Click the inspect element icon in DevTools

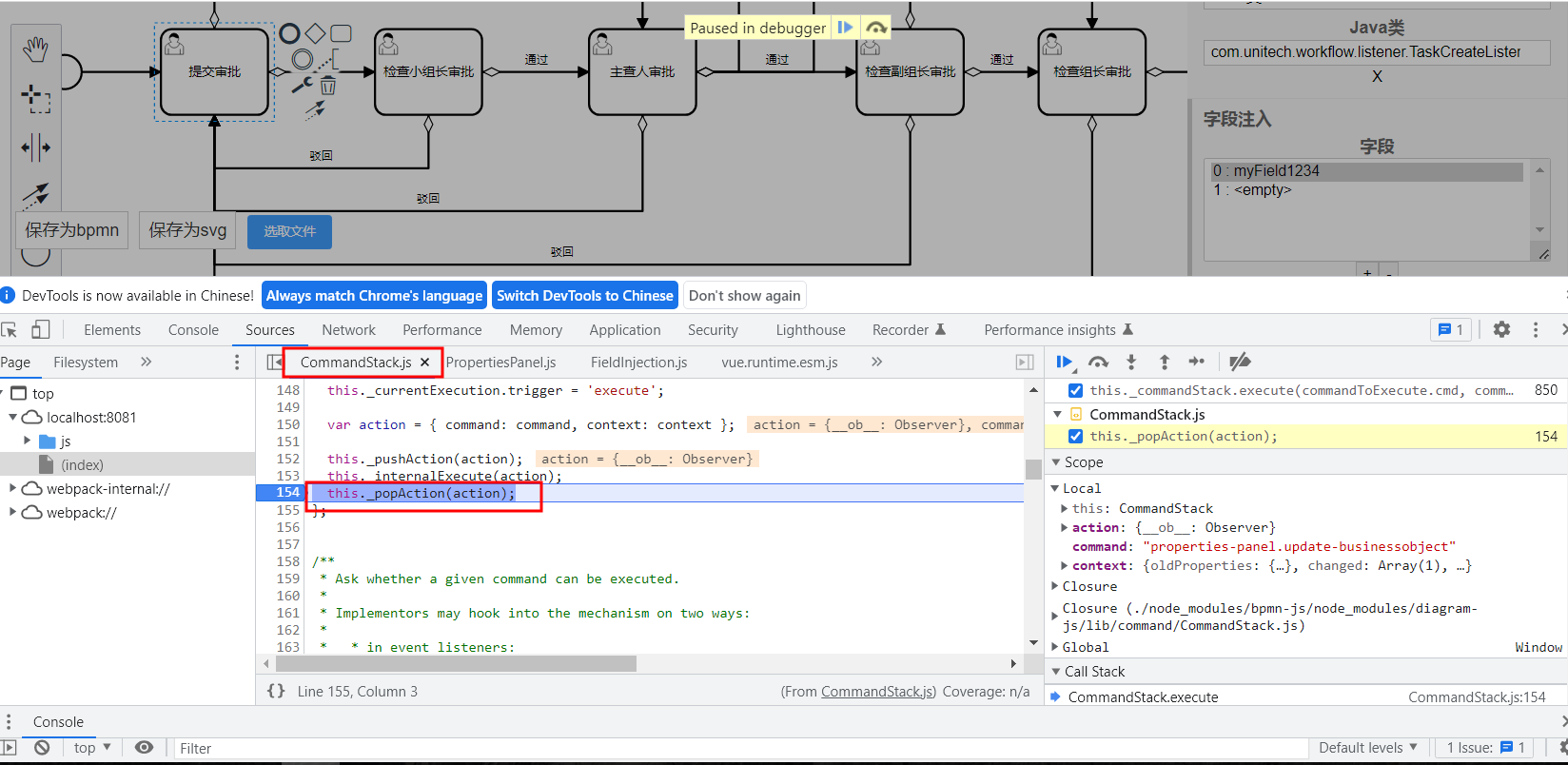click(10, 330)
